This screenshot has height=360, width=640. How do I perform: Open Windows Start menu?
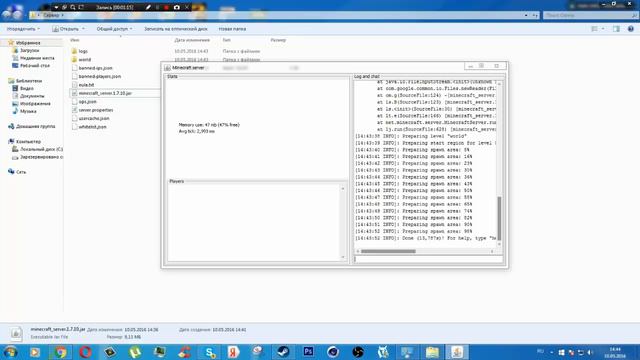click(11, 351)
